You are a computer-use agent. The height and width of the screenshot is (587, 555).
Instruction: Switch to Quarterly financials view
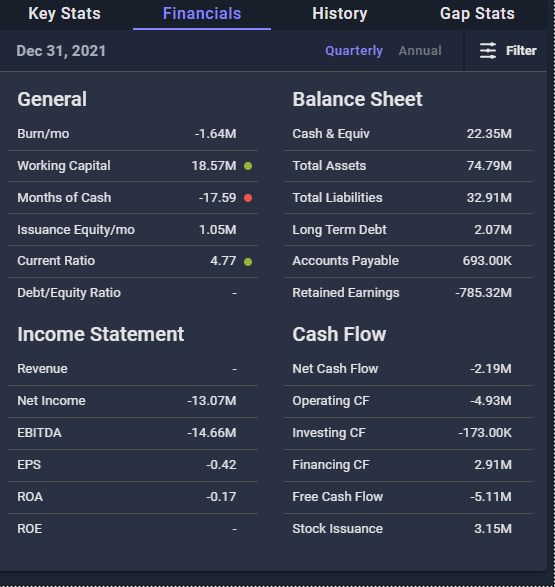click(x=354, y=51)
